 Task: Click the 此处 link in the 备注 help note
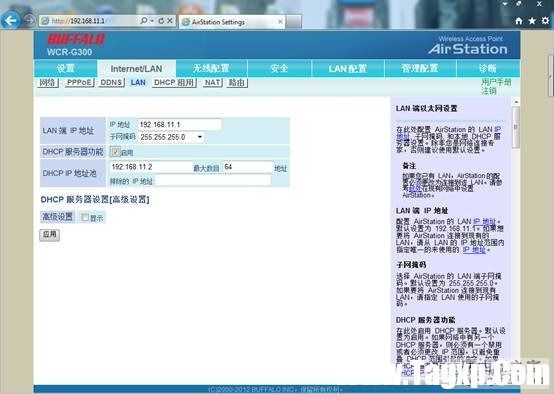click(x=415, y=189)
